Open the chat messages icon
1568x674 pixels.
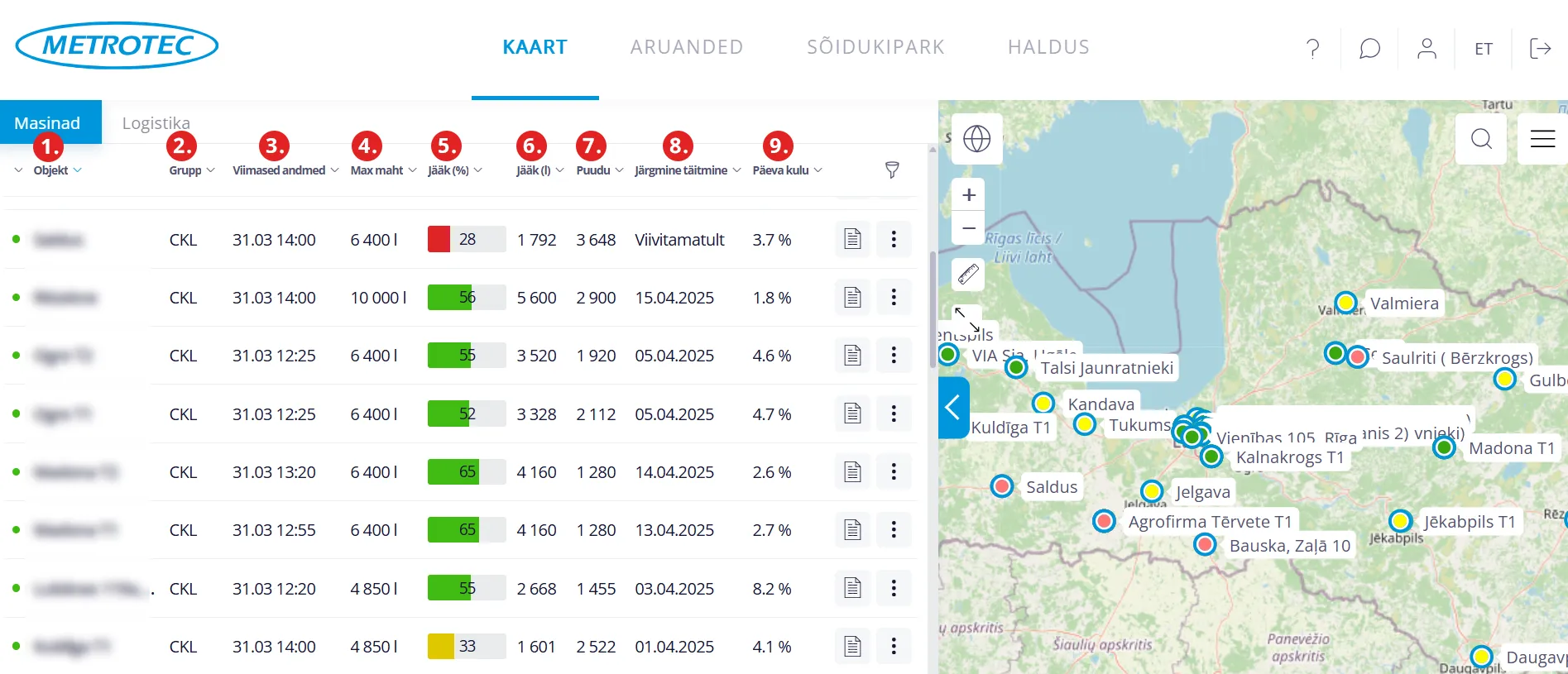pyautogui.click(x=1369, y=49)
